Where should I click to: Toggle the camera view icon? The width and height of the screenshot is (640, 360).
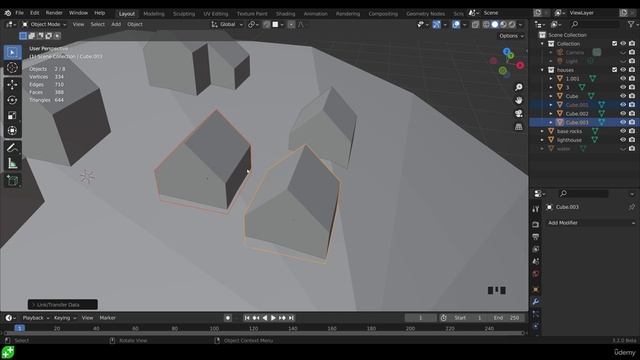(519, 113)
